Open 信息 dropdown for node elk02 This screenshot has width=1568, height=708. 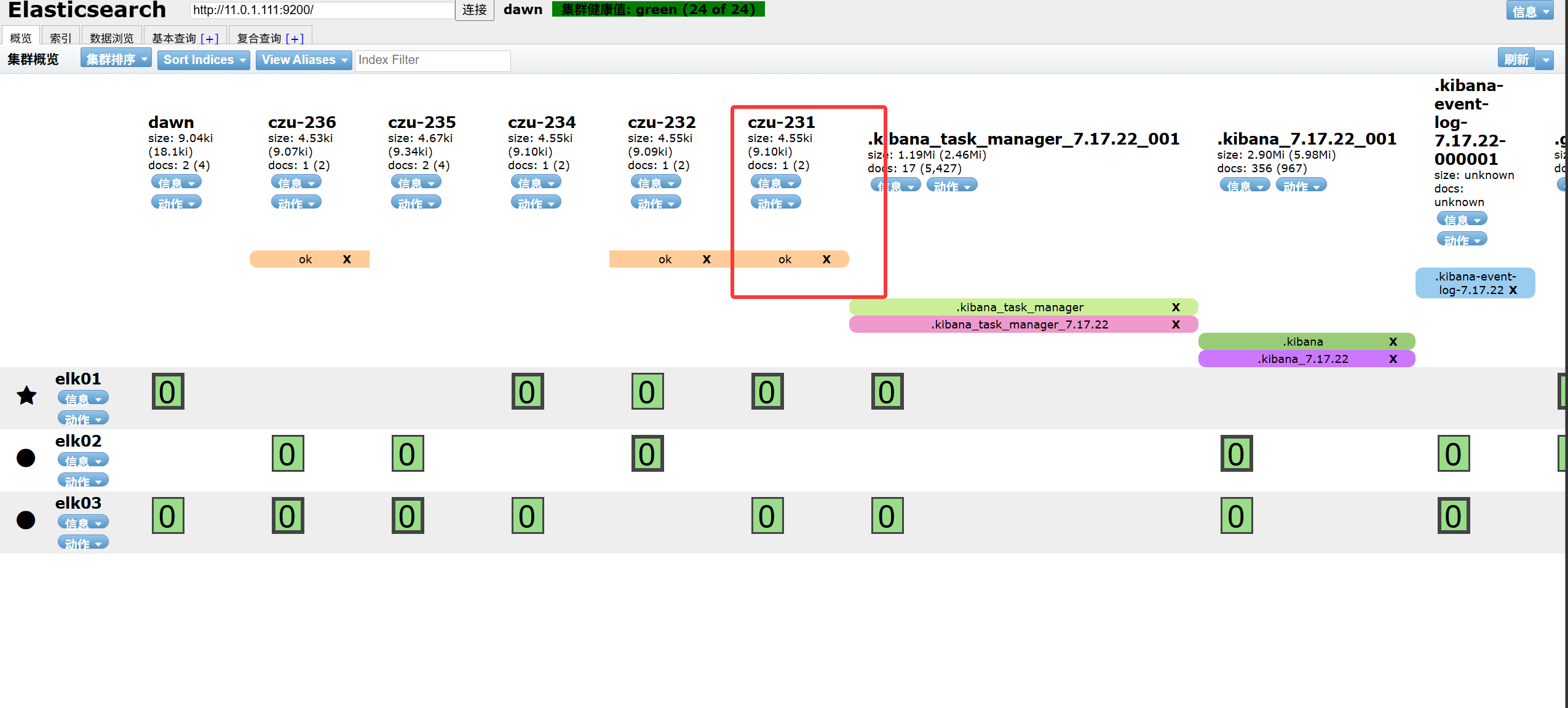pos(83,461)
